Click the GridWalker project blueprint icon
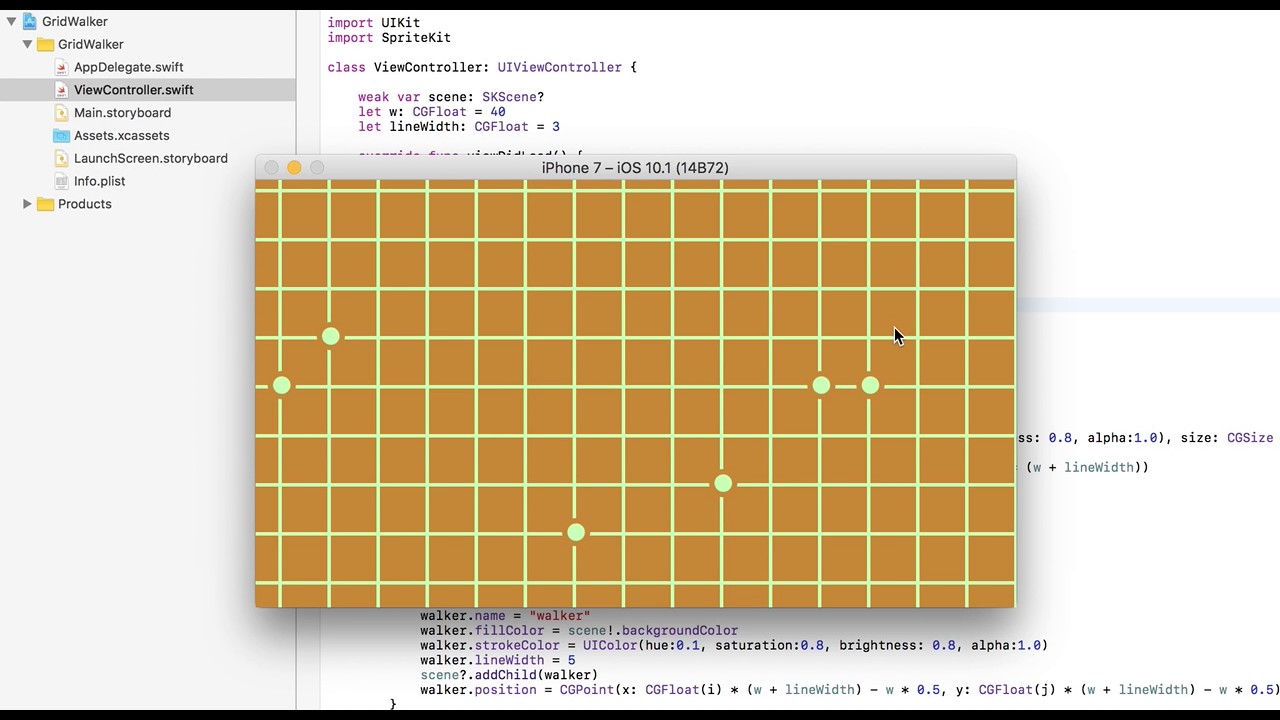This screenshot has width=1280, height=720. tap(30, 21)
